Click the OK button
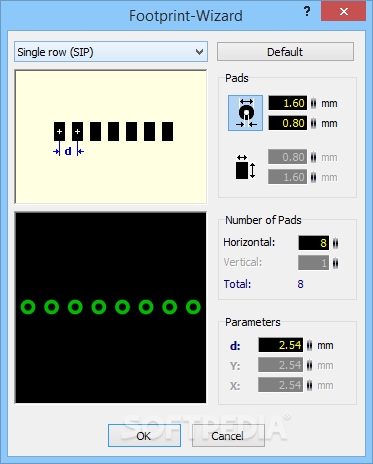 pyautogui.click(x=144, y=436)
